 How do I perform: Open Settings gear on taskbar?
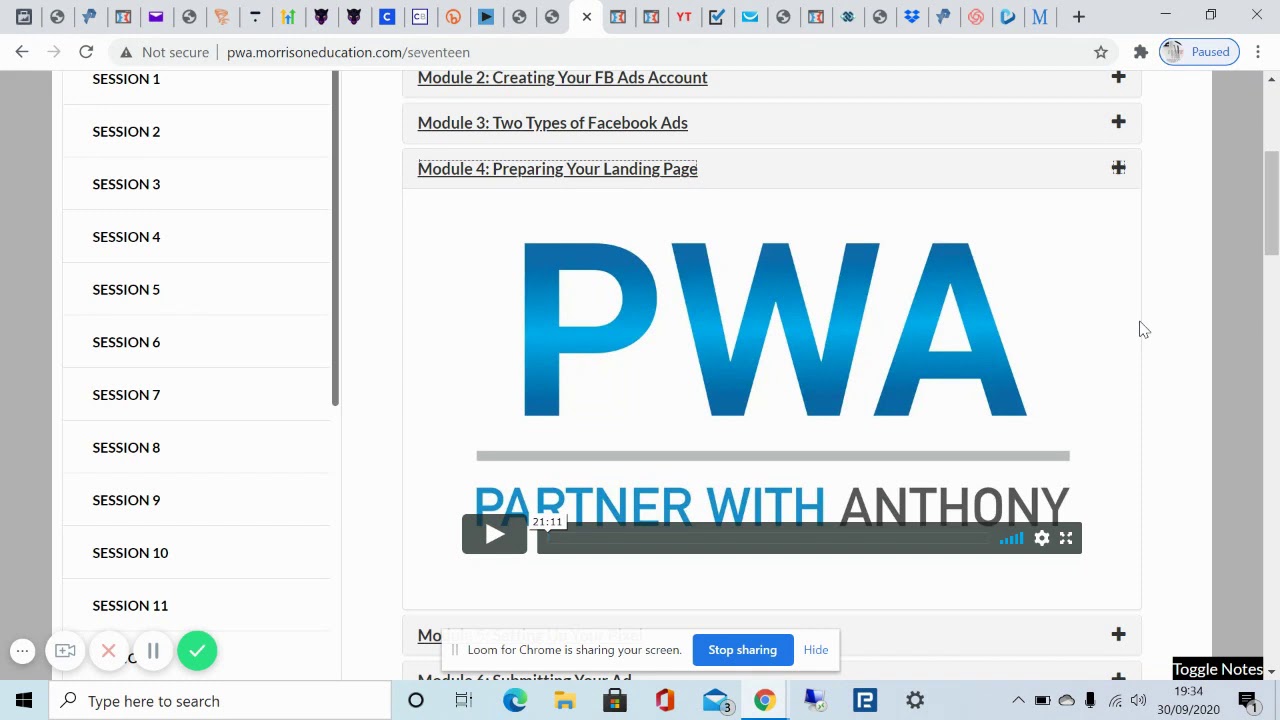[x=915, y=701]
